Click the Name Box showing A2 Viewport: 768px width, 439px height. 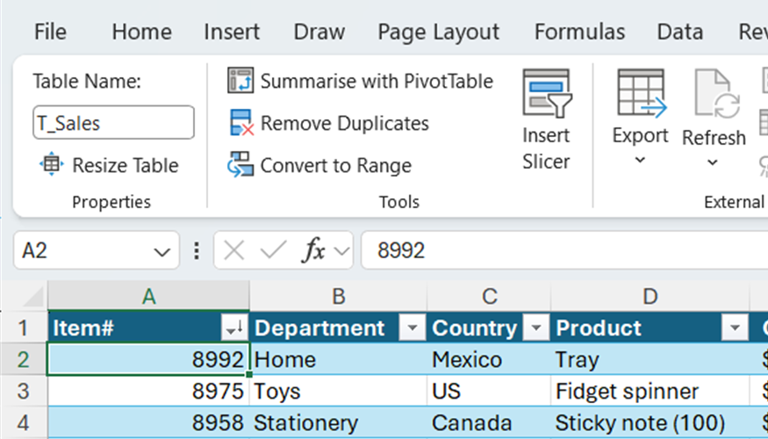(96, 251)
